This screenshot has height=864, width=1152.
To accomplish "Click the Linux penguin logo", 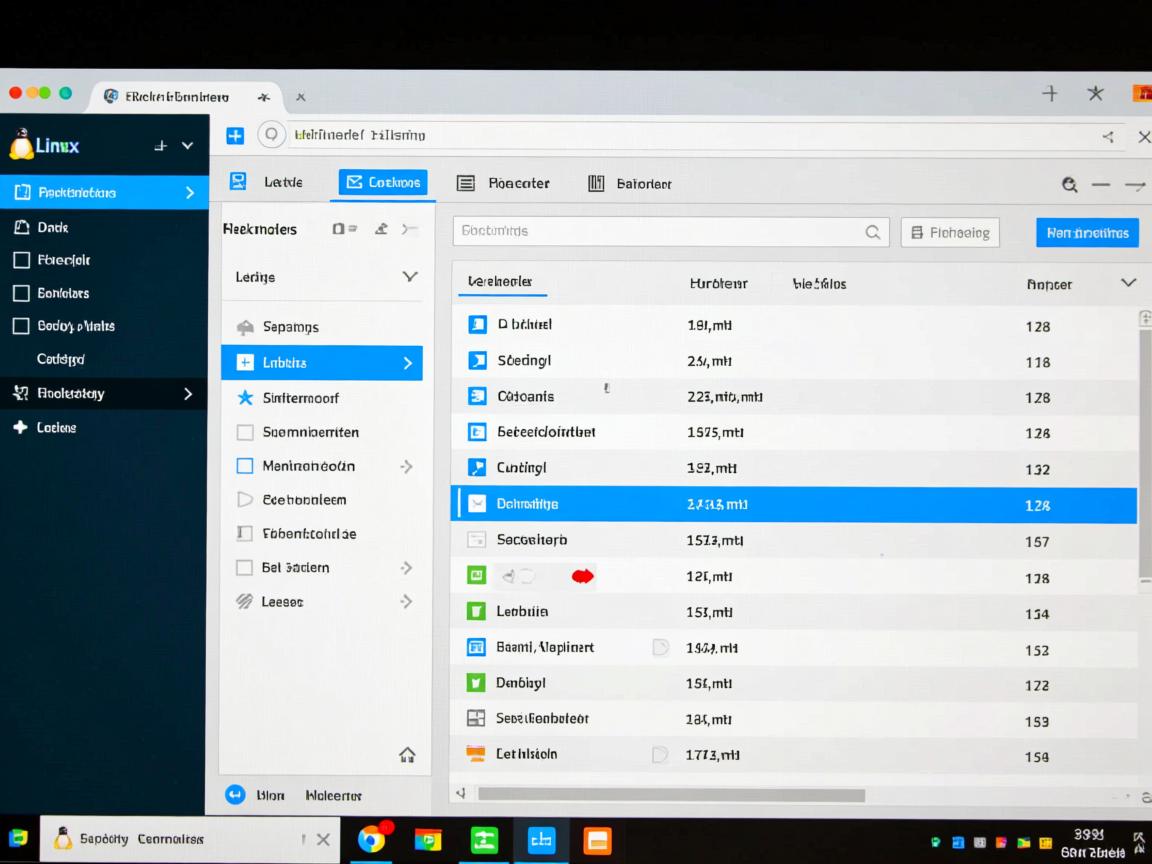I will click(x=20, y=145).
